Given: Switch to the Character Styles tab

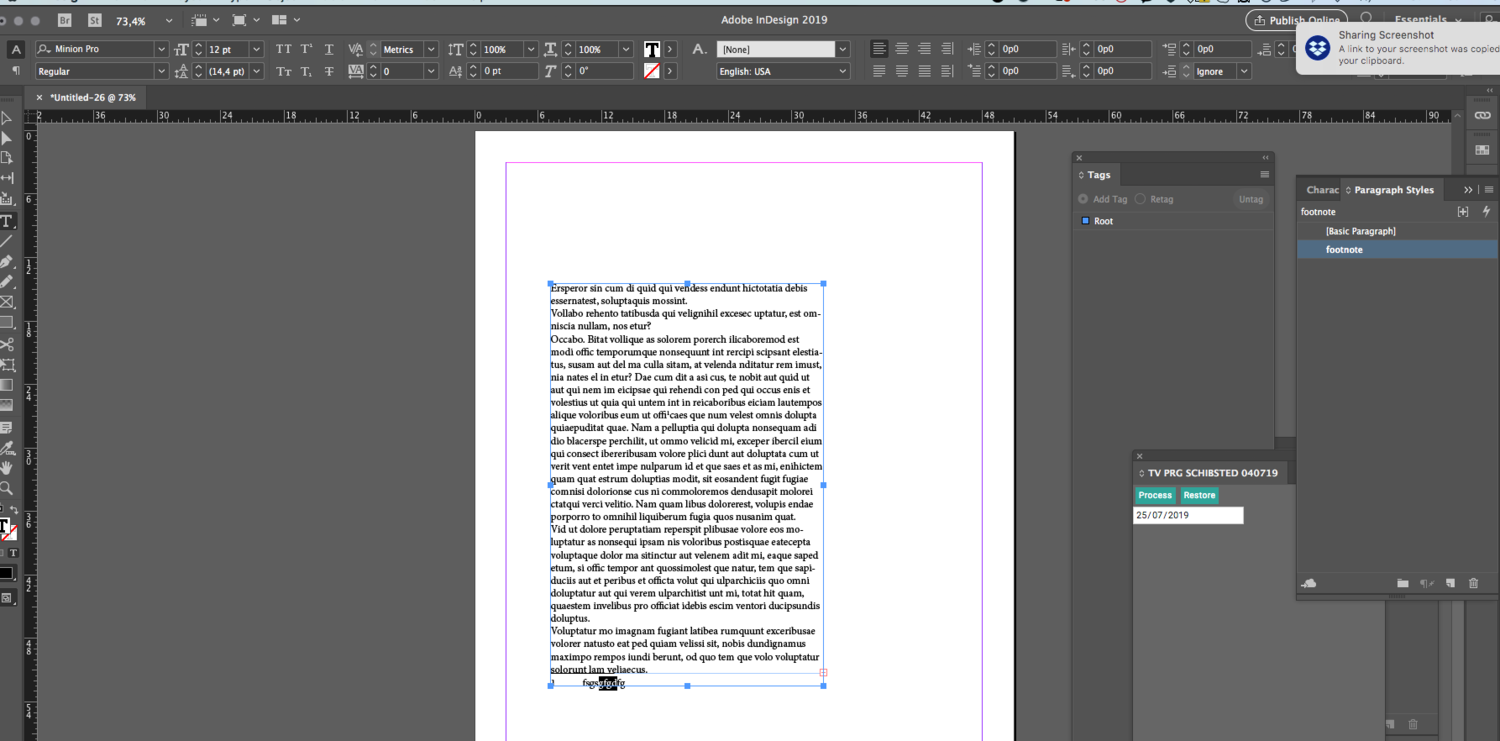Looking at the screenshot, I should point(1321,190).
